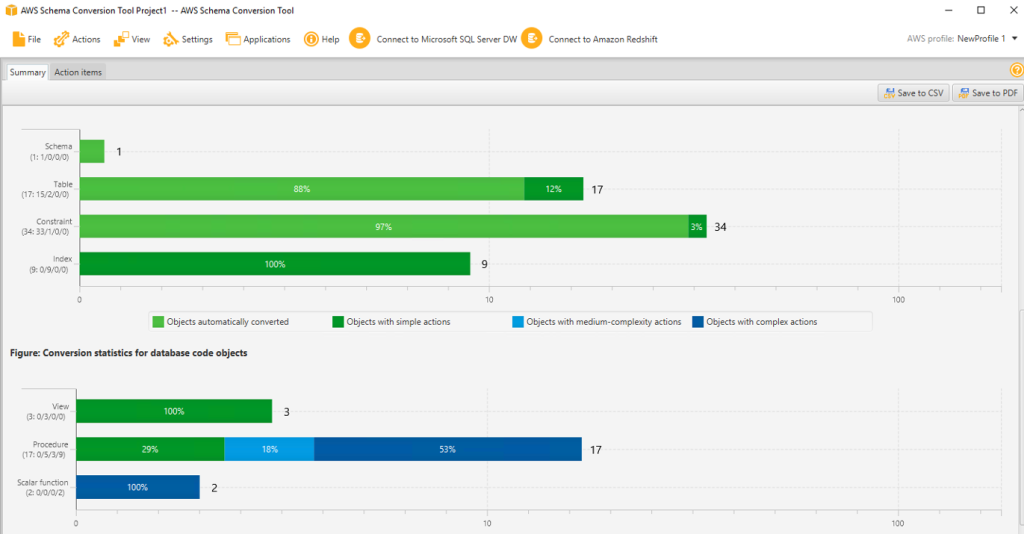The image size is (1024, 534).
Task: Click the dark green simple actions swatch
Action: [x=338, y=322]
